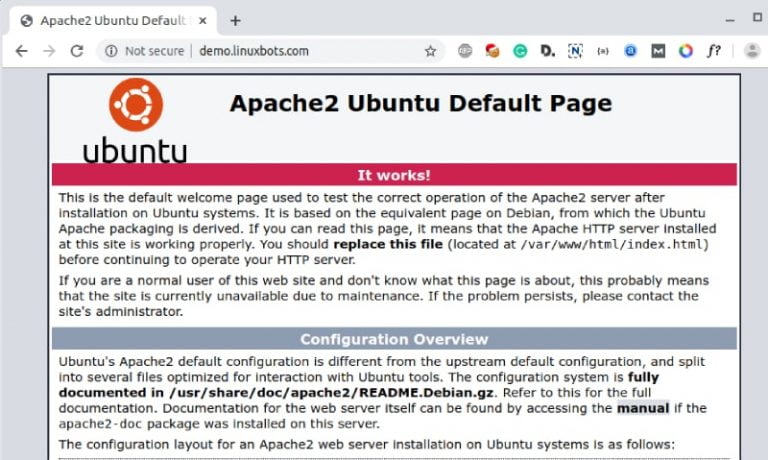This screenshot has width=768, height=460.
Task: Click the f? font finder extension
Action: 714,50
